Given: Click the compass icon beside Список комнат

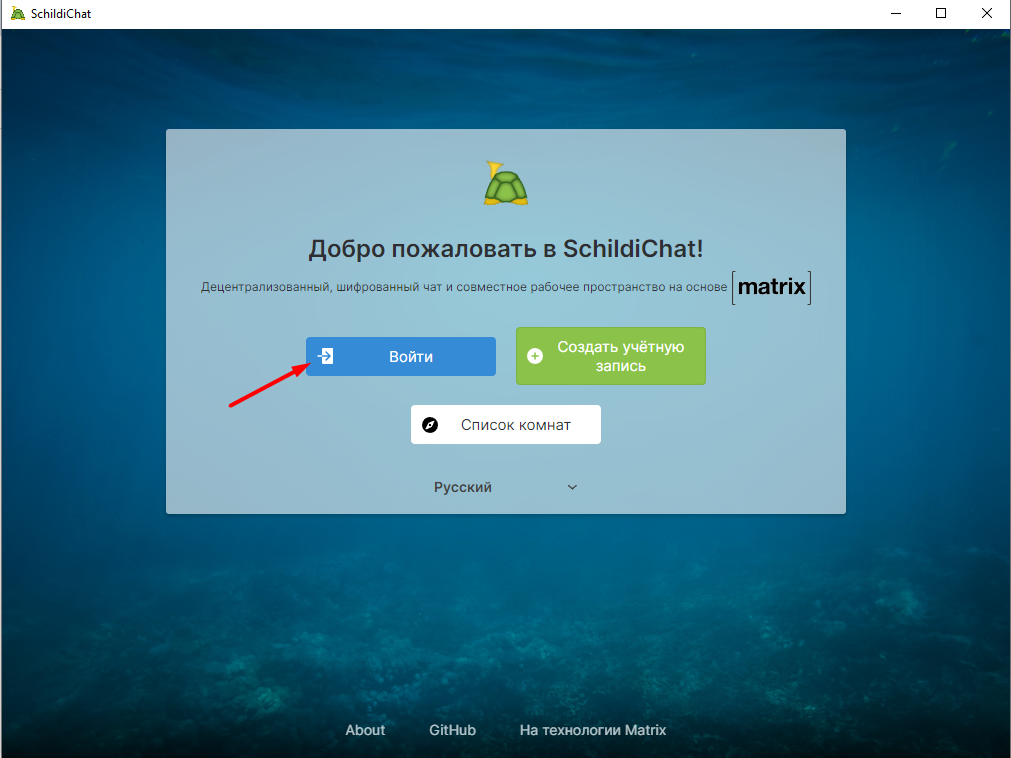Looking at the screenshot, I should click(x=430, y=425).
